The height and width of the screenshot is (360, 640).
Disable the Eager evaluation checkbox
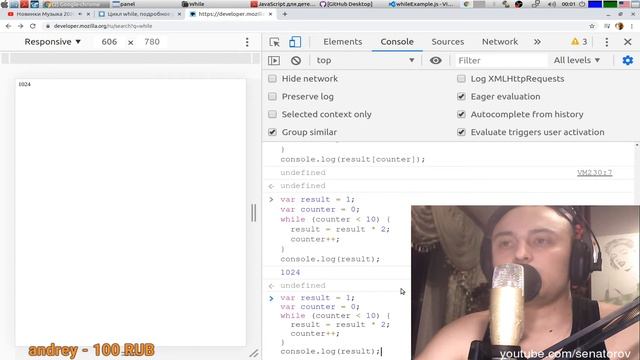(x=461, y=96)
